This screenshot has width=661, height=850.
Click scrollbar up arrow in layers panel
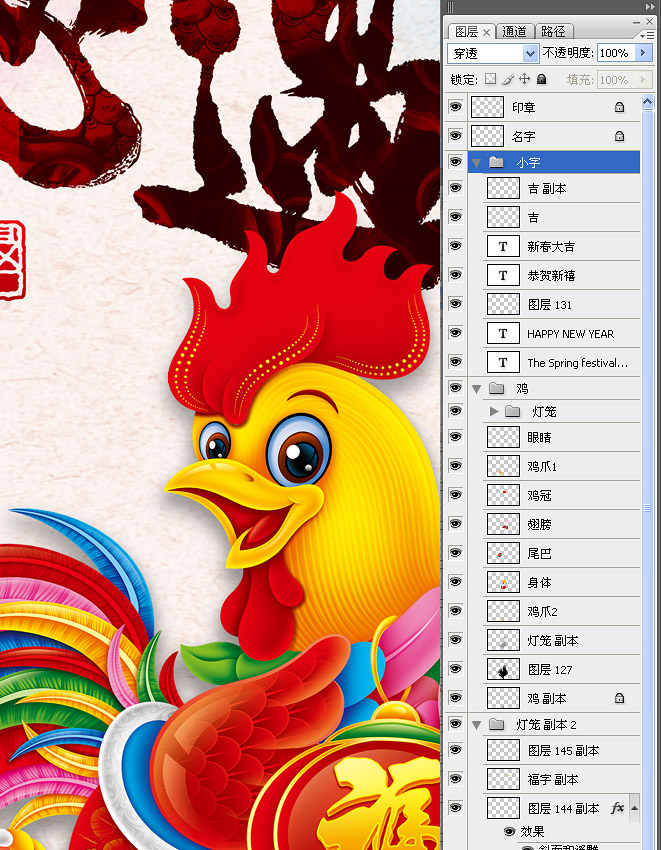click(647, 101)
